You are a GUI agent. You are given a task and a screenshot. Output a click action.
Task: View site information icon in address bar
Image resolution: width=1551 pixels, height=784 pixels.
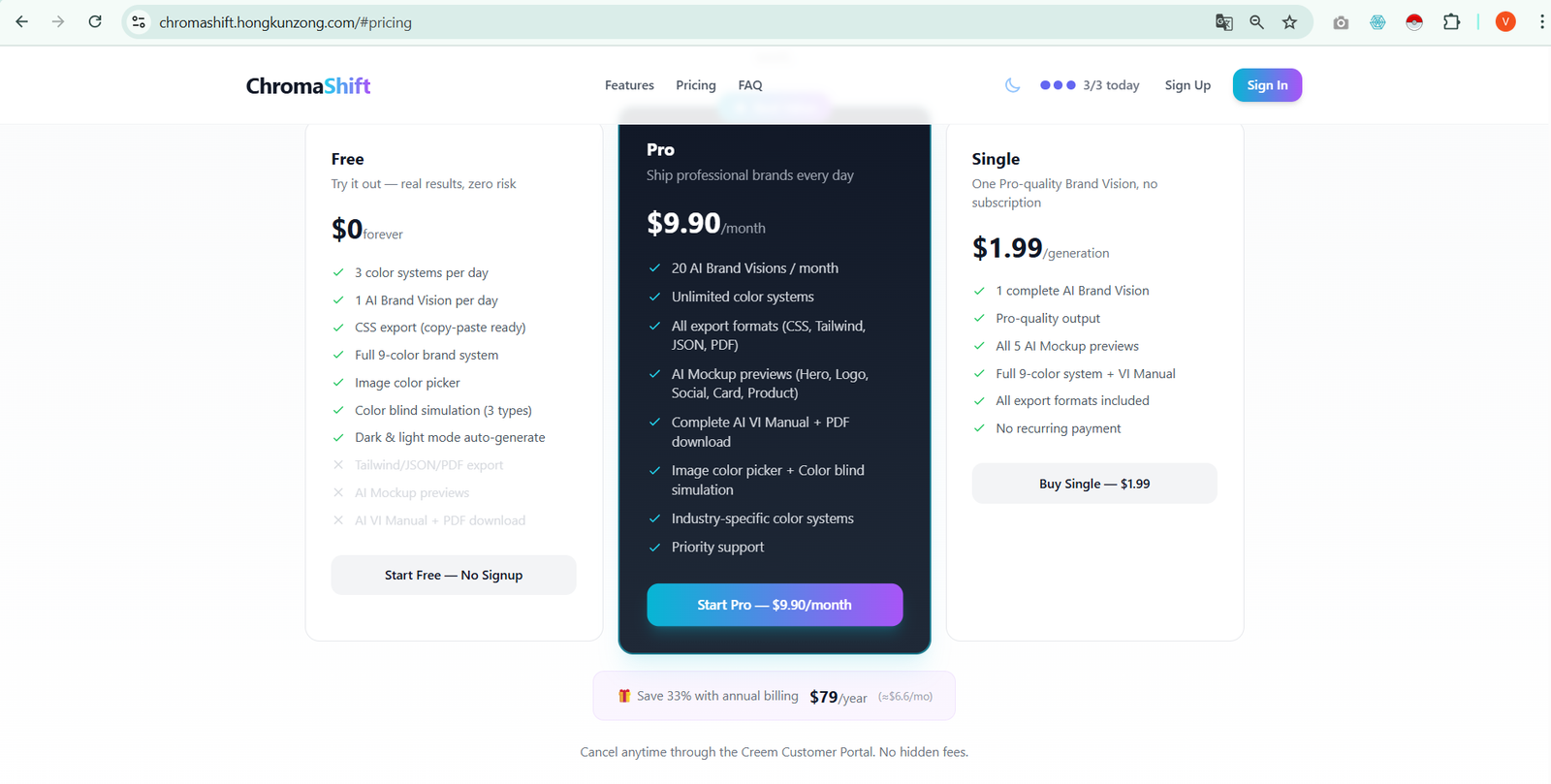pos(139,22)
